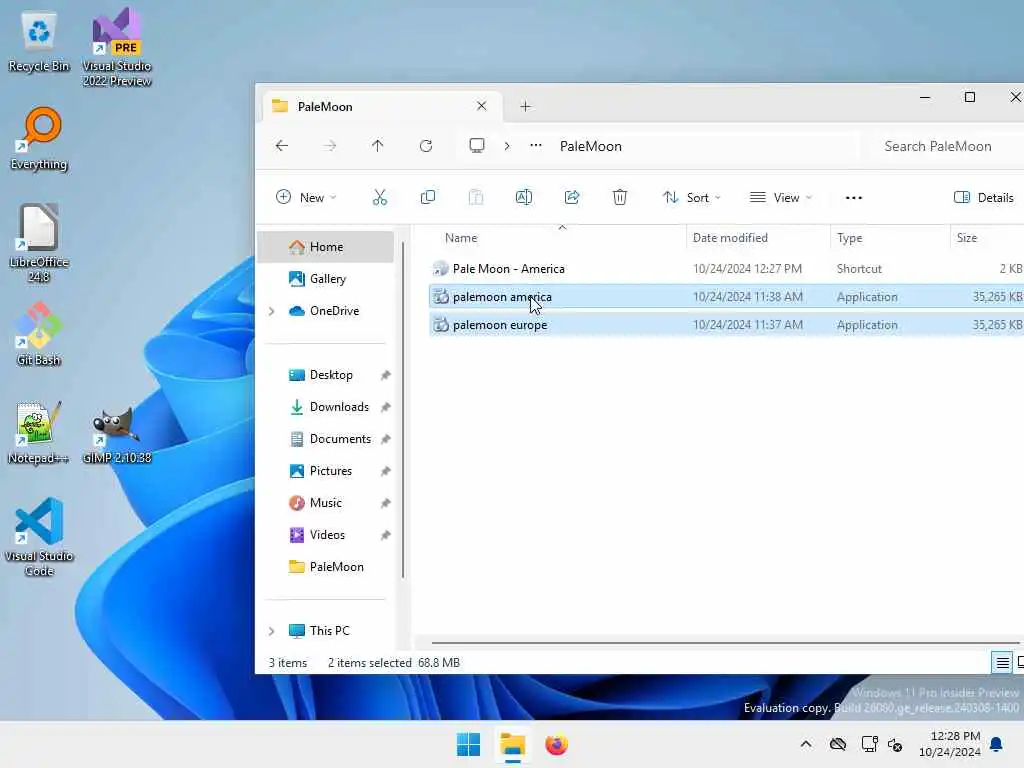The image size is (1024, 768).
Task: Select palemoon europe application file
Action: point(726,325)
